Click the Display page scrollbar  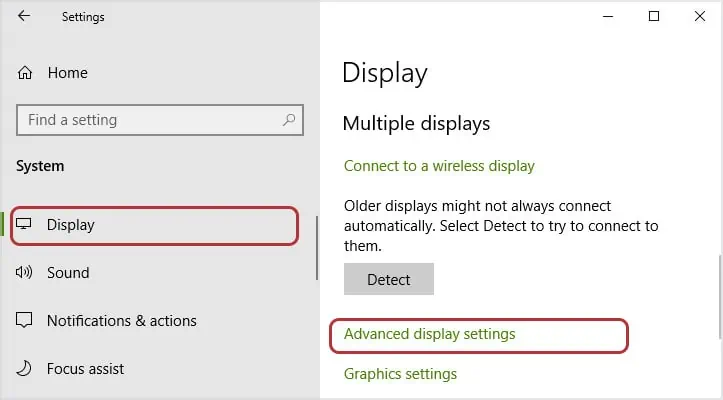[720, 297]
